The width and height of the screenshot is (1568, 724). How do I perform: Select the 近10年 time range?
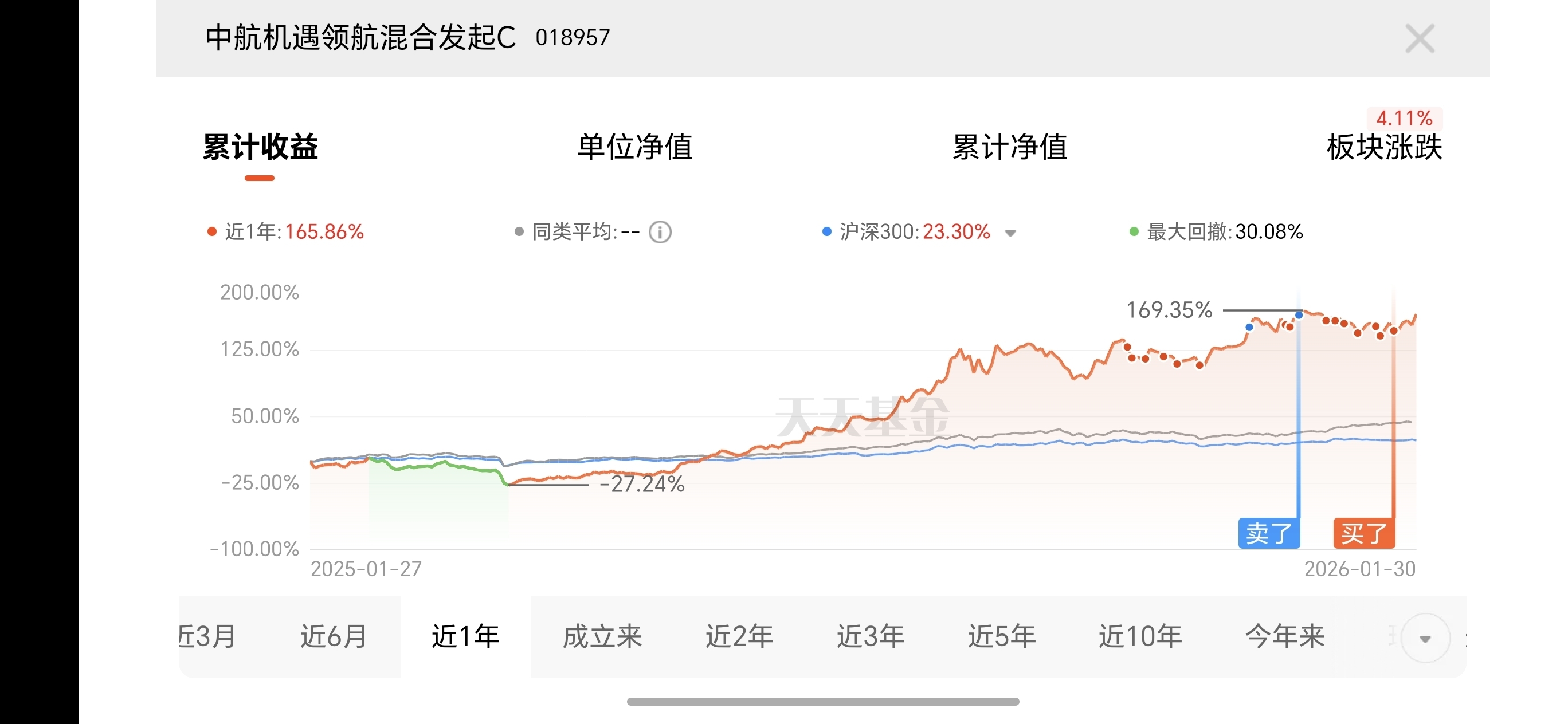coord(1140,636)
